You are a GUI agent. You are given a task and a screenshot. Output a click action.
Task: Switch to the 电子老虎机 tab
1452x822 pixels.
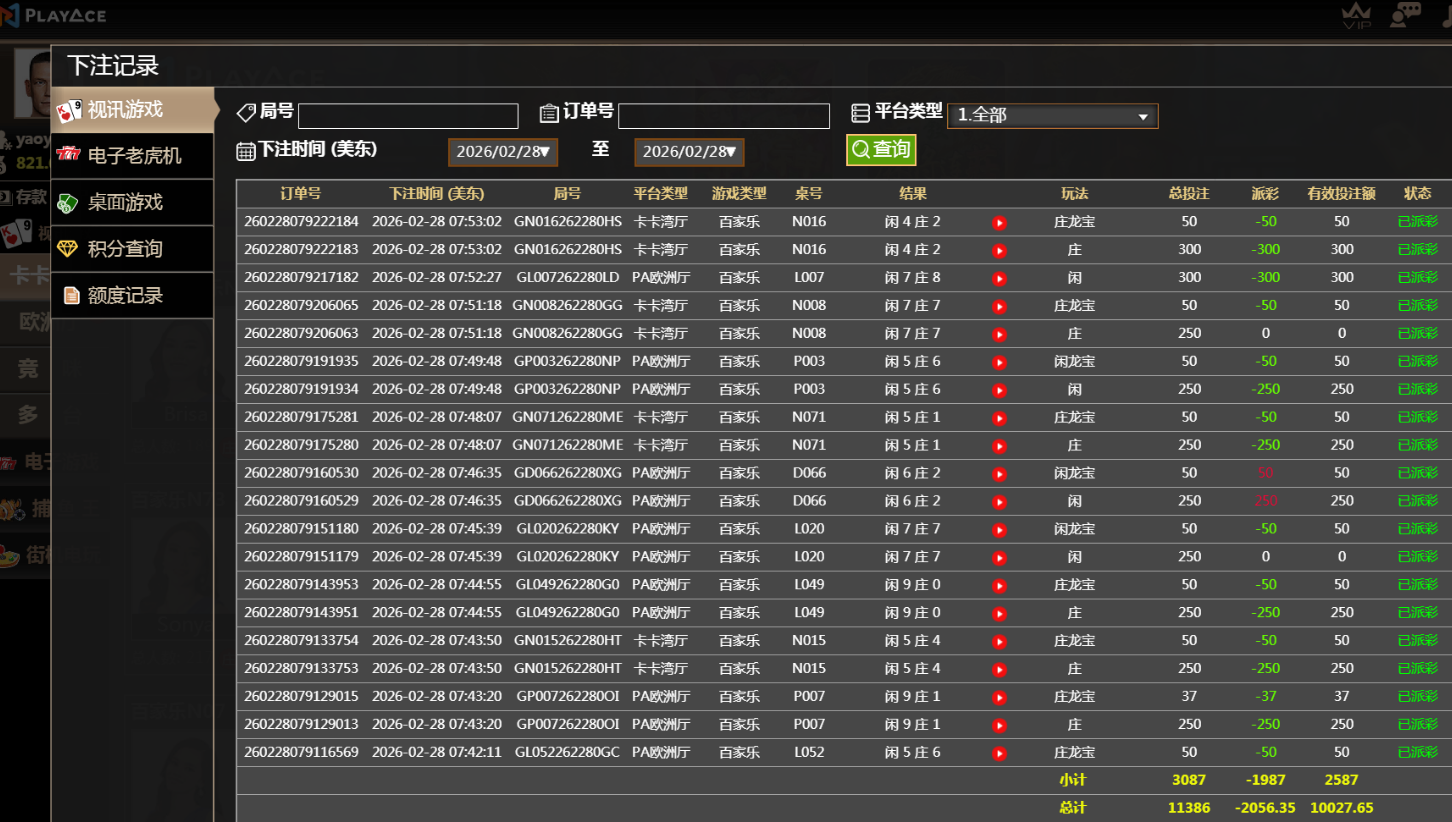(x=130, y=156)
